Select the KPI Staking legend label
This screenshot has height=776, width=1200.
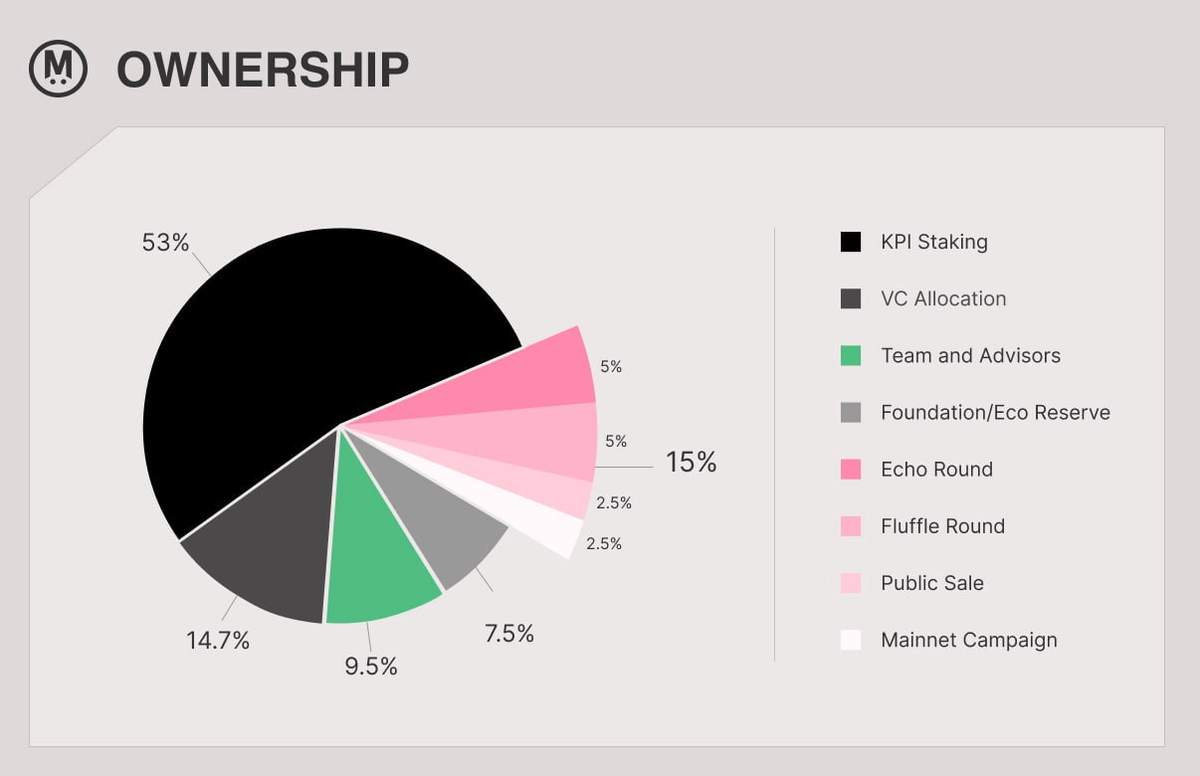(934, 242)
